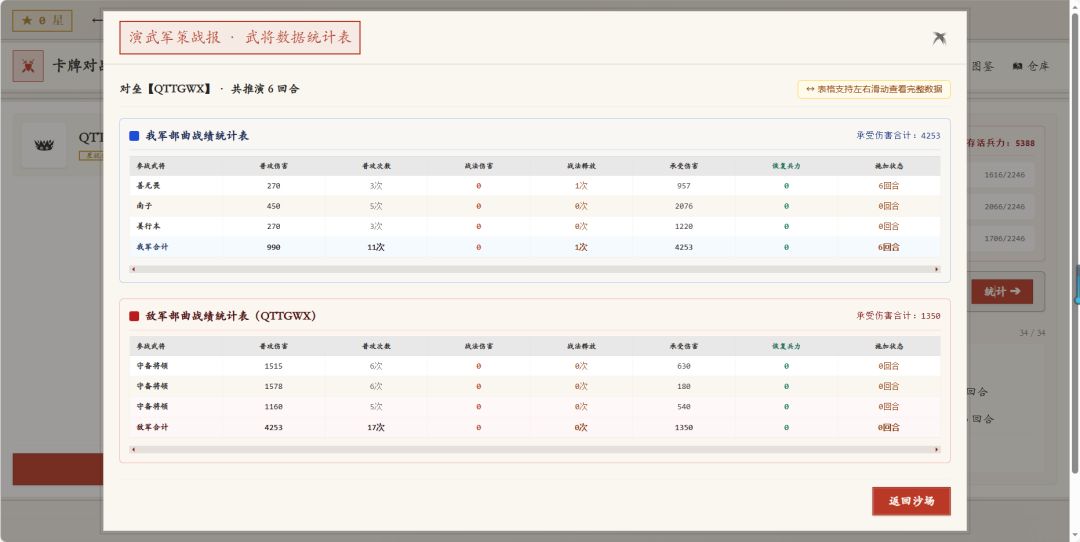
Task: Click 南子's 承受伤害 value 2076
Action: (x=683, y=206)
